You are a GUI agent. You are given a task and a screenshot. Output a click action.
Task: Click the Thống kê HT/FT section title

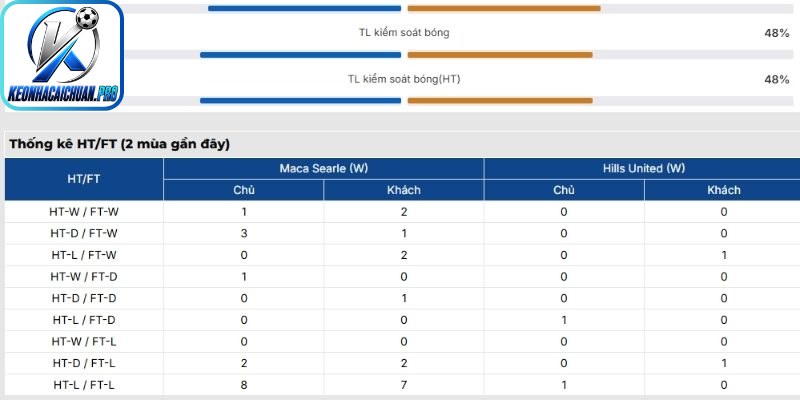coord(119,144)
